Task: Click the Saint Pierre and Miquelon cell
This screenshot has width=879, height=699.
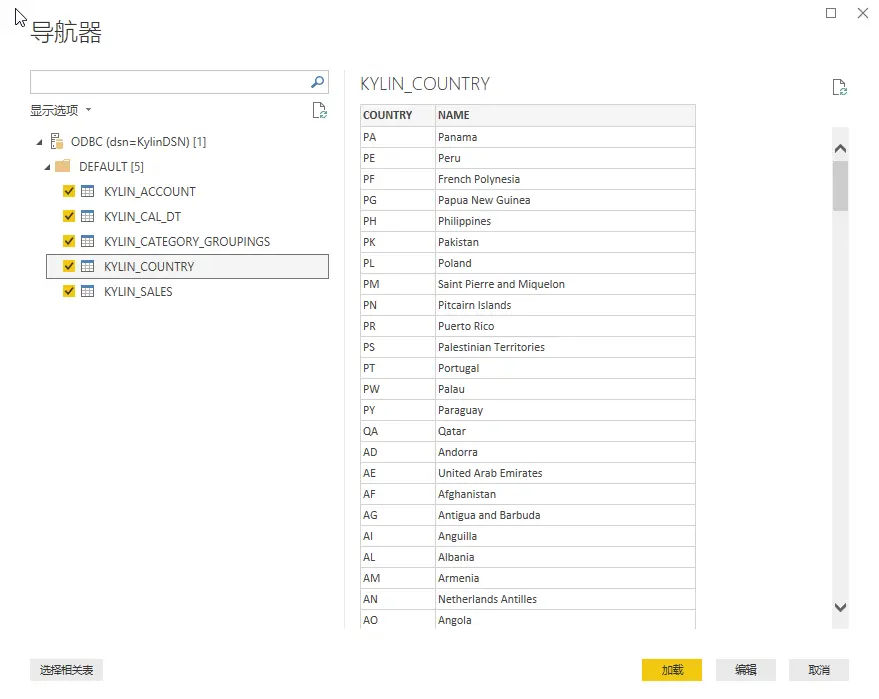Action: click(x=565, y=284)
